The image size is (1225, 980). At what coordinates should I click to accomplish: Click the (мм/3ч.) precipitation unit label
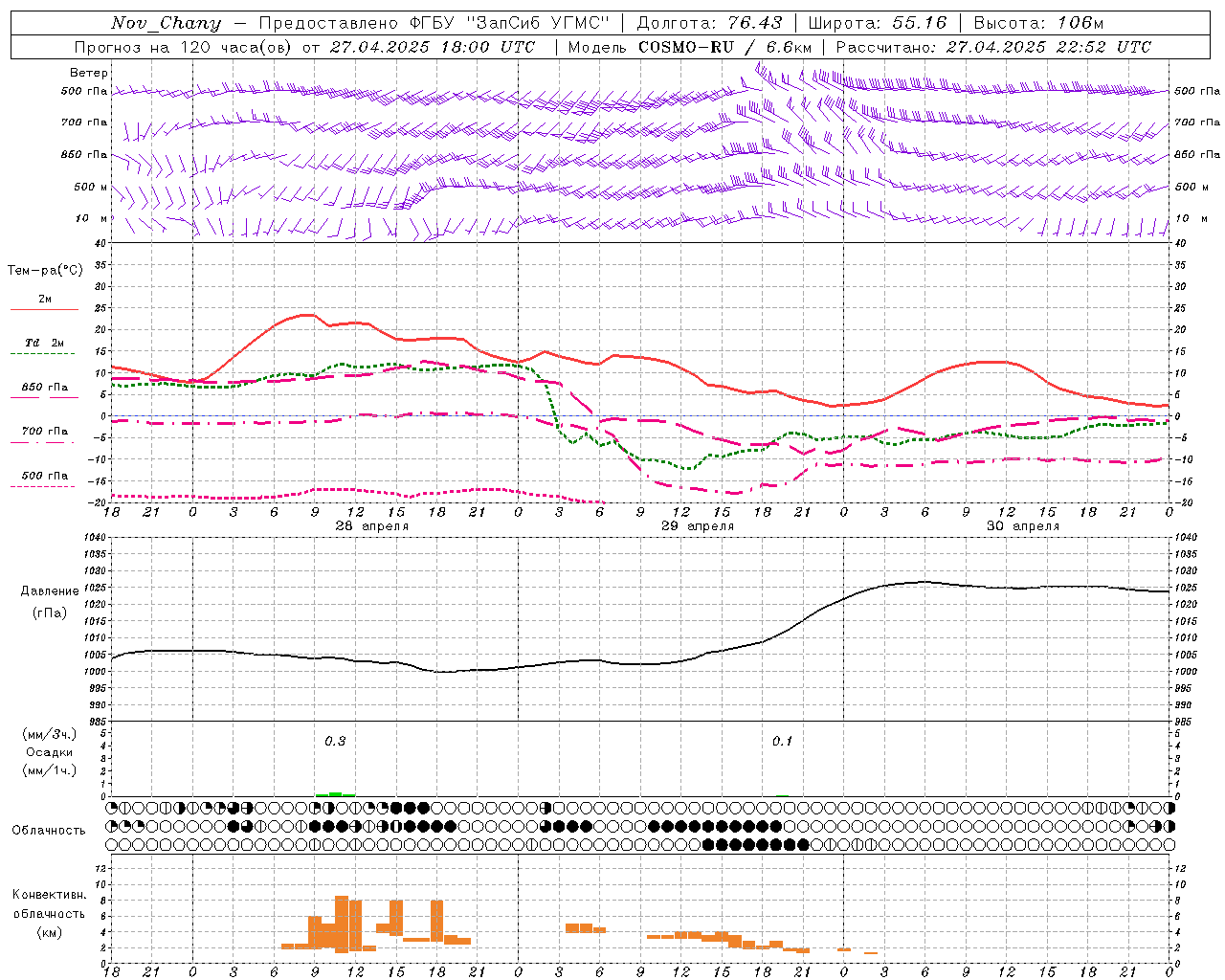click(x=50, y=734)
